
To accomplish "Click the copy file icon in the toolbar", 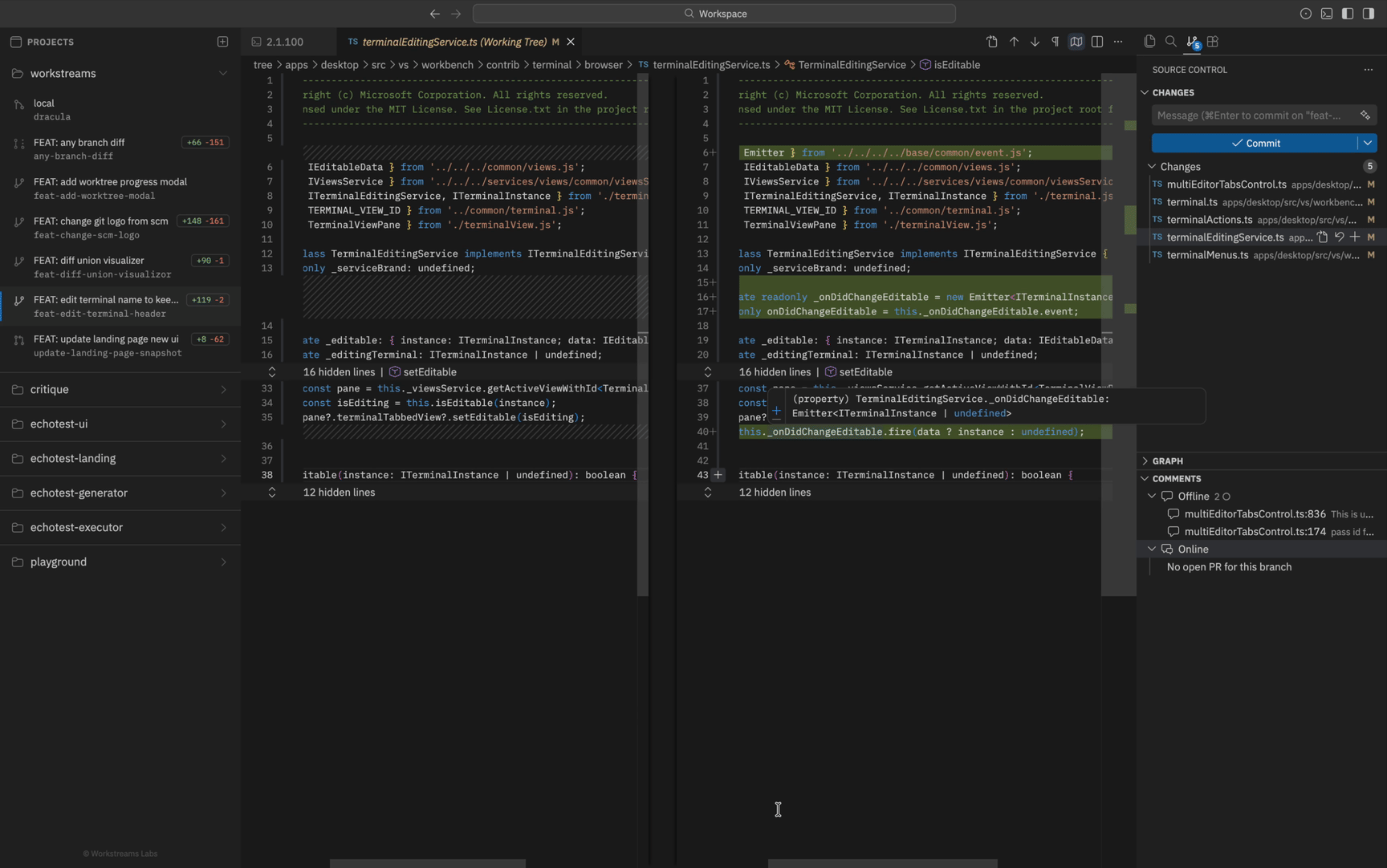I will (1149, 42).
